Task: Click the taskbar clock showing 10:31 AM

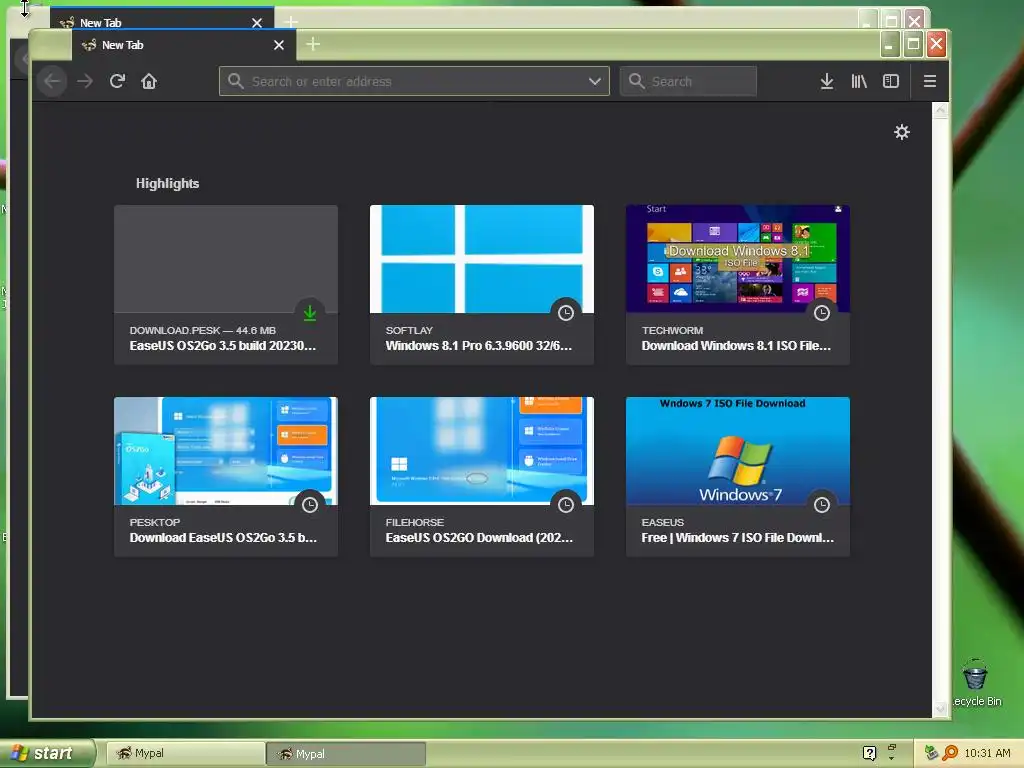Action: [987, 754]
